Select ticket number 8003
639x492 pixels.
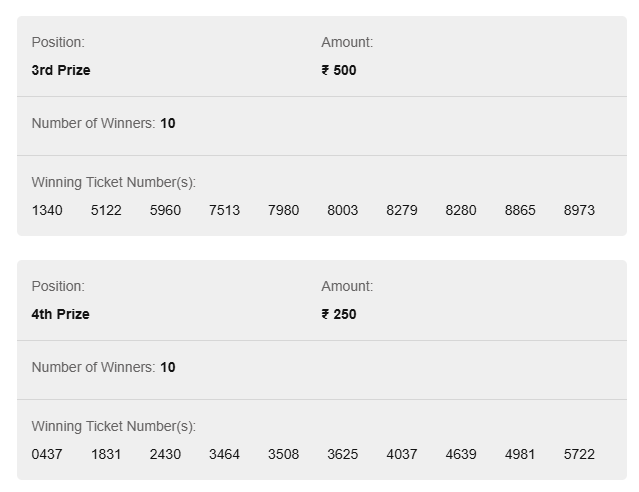(x=342, y=210)
